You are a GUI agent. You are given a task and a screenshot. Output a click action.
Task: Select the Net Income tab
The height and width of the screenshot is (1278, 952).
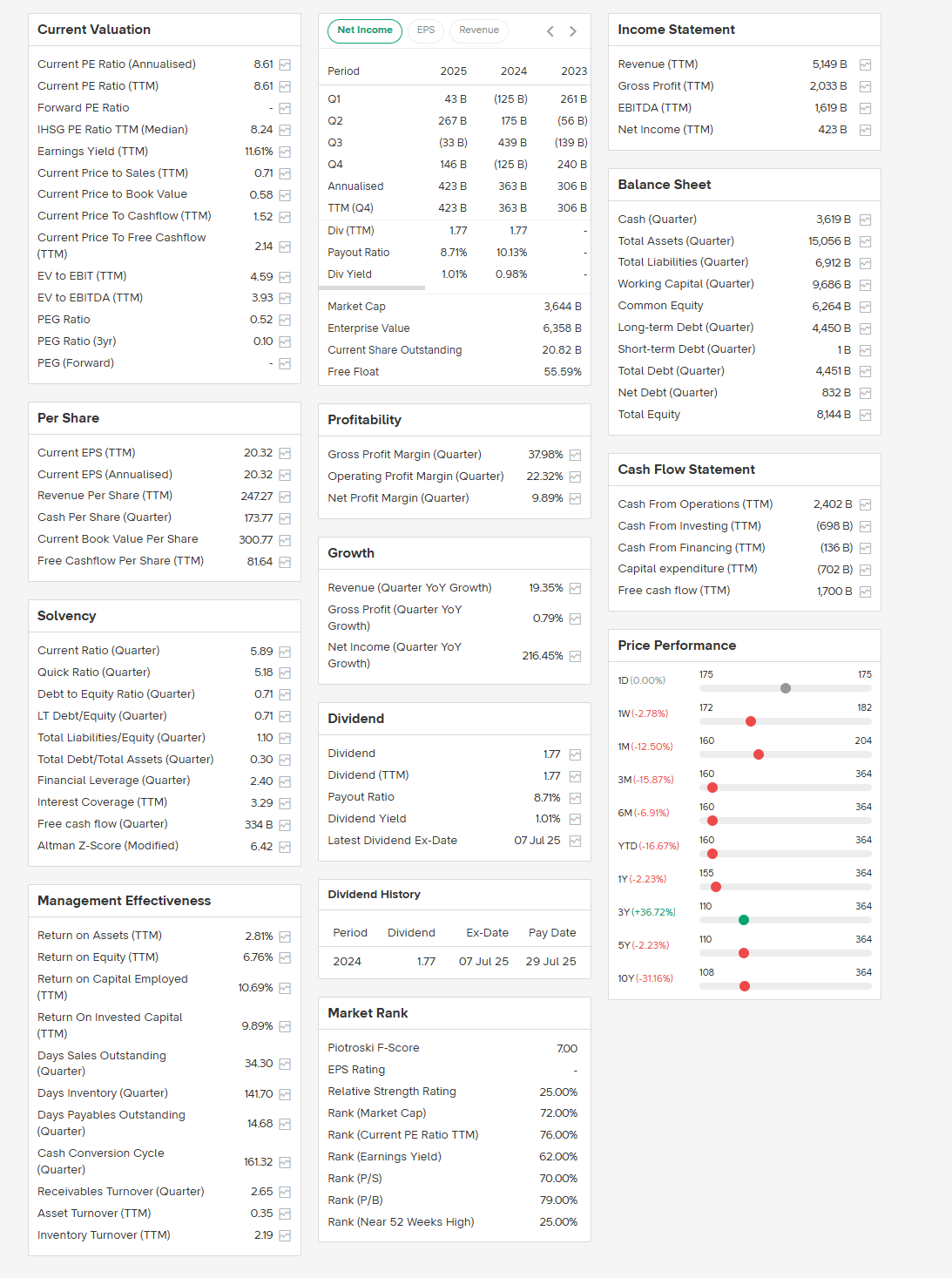[x=364, y=30]
